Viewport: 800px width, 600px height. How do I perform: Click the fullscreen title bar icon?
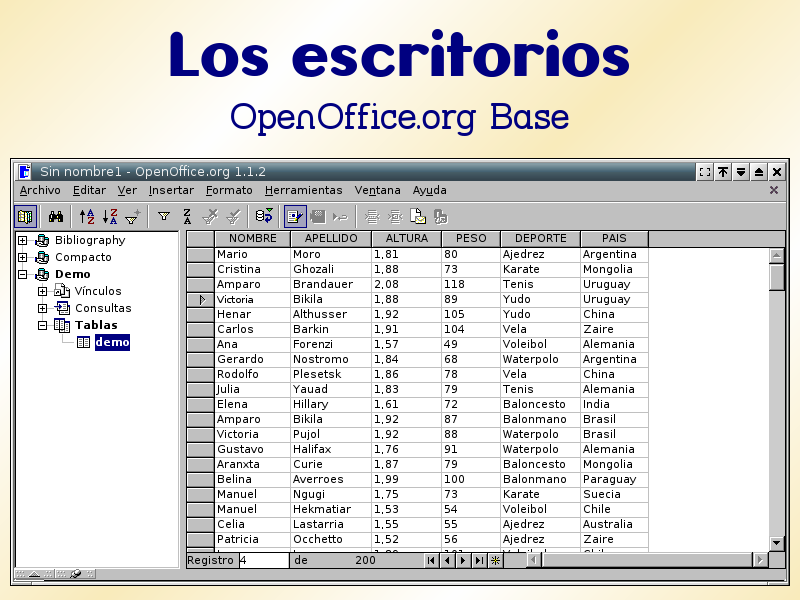click(x=705, y=172)
